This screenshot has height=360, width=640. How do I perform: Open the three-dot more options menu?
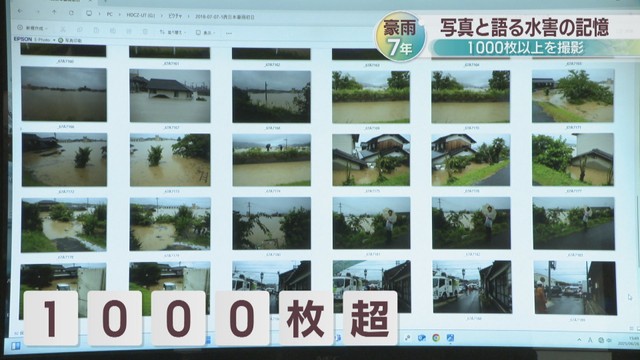(229, 33)
